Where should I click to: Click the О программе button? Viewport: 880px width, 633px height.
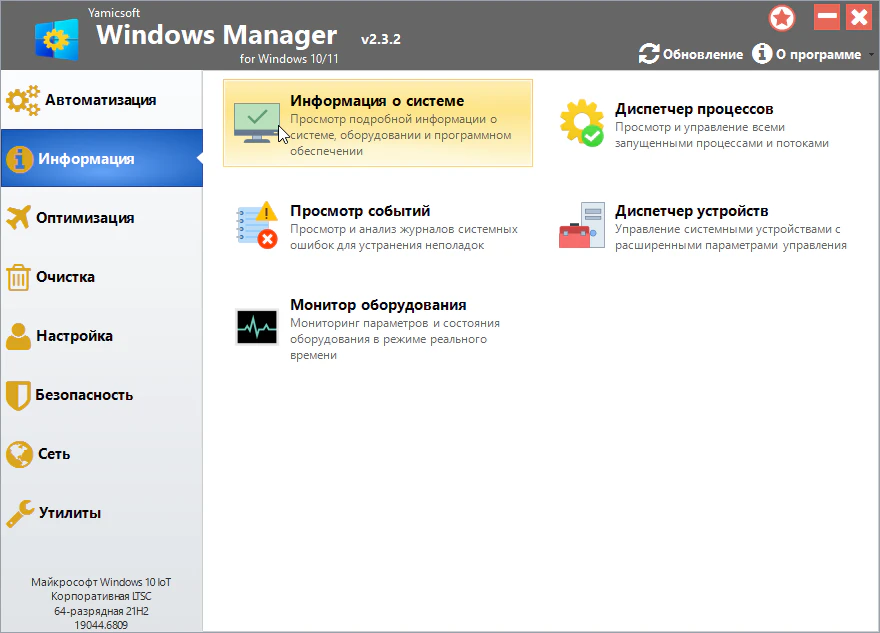pos(817,55)
